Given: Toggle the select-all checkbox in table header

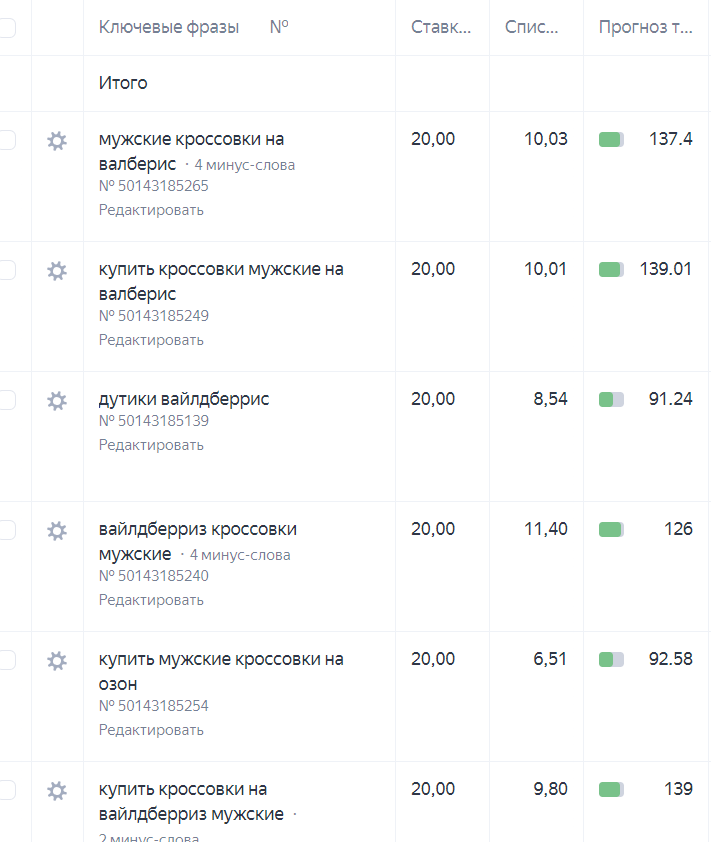Looking at the screenshot, I should [x=6, y=28].
